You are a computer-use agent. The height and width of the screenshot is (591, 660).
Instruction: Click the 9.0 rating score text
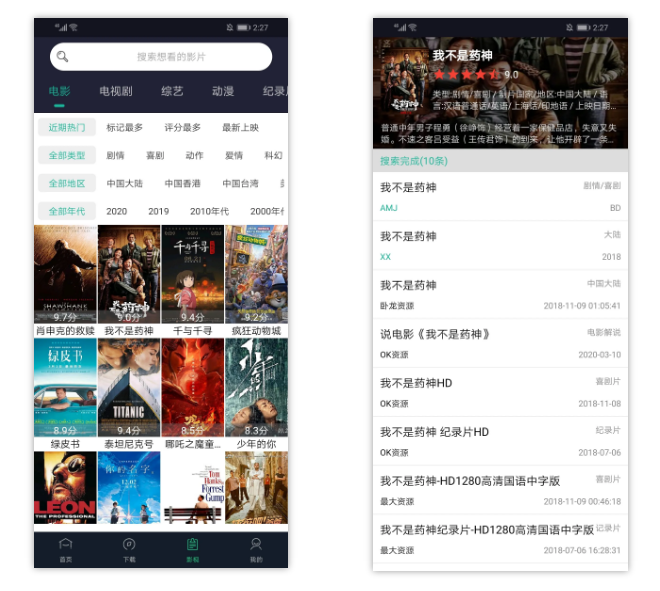[511, 75]
